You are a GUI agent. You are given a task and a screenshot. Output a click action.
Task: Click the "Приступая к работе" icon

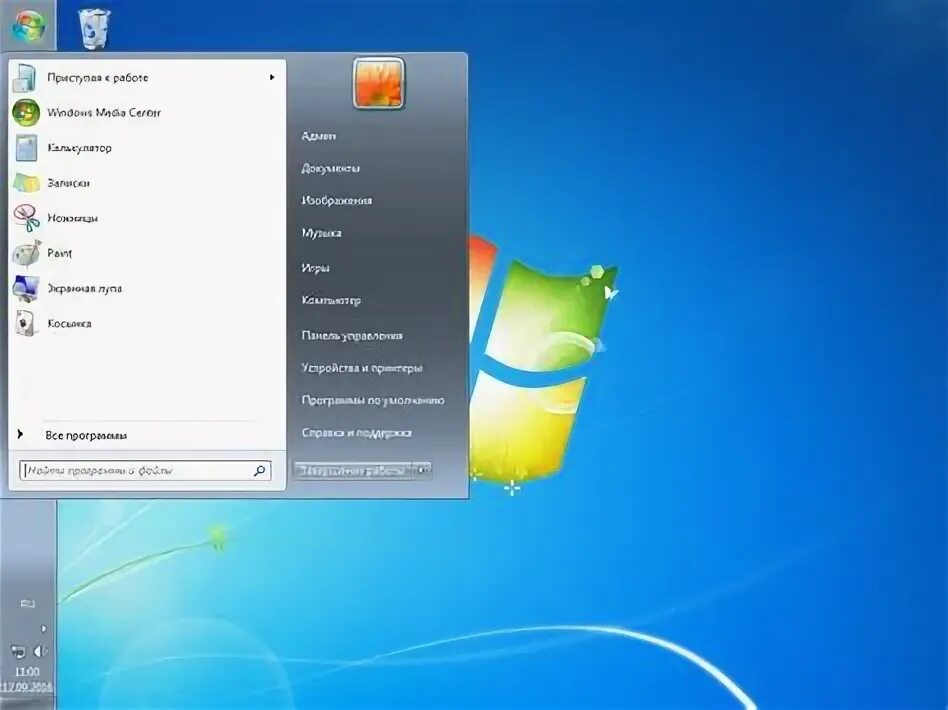click(x=26, y=78)
